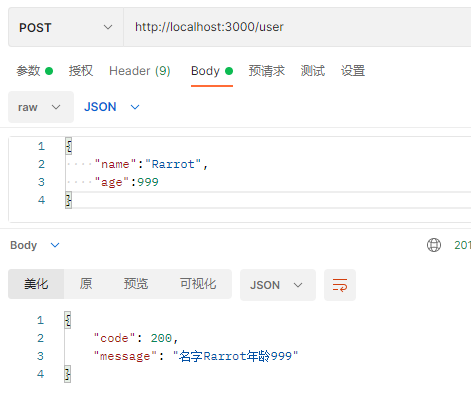Image resolution: width=471 pixels, height=405 pixels.
Task: Click the request URL input field
Action: (x=297, y=27)
